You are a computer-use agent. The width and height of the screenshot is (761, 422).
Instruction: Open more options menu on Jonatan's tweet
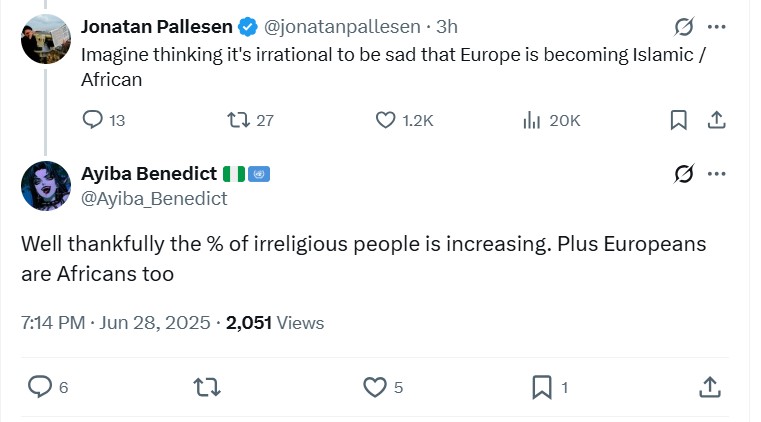[x=716, y=27]
